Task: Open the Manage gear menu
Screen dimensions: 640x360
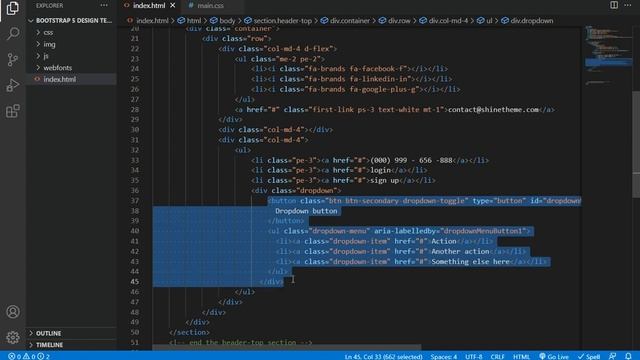Action: [x=13, y=338]
